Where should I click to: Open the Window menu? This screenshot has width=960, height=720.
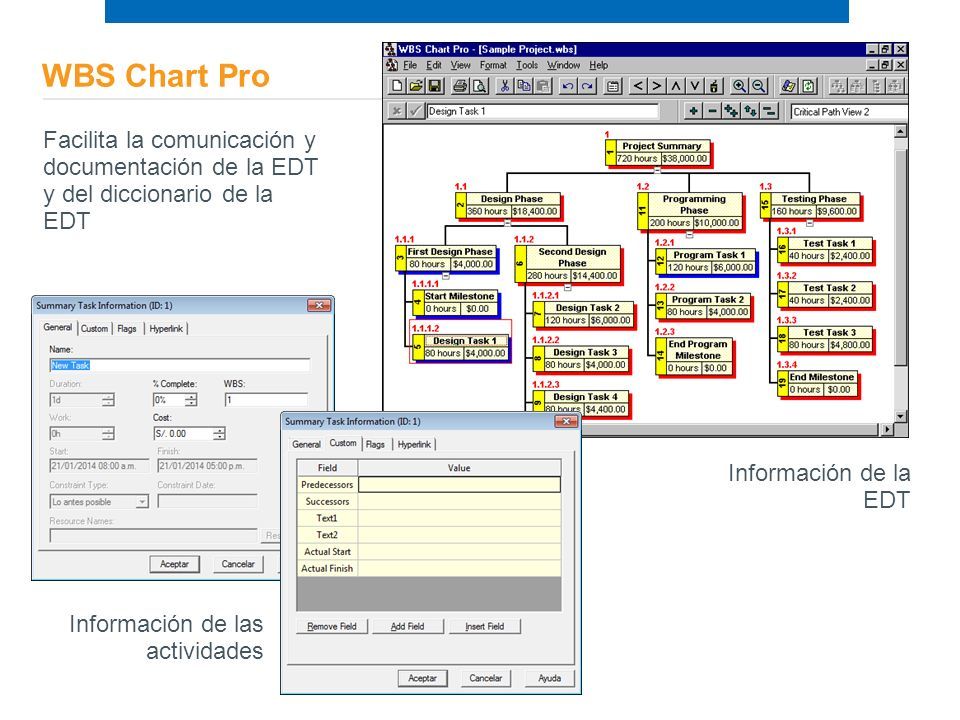pyautogui.click(x=563, y=65)
